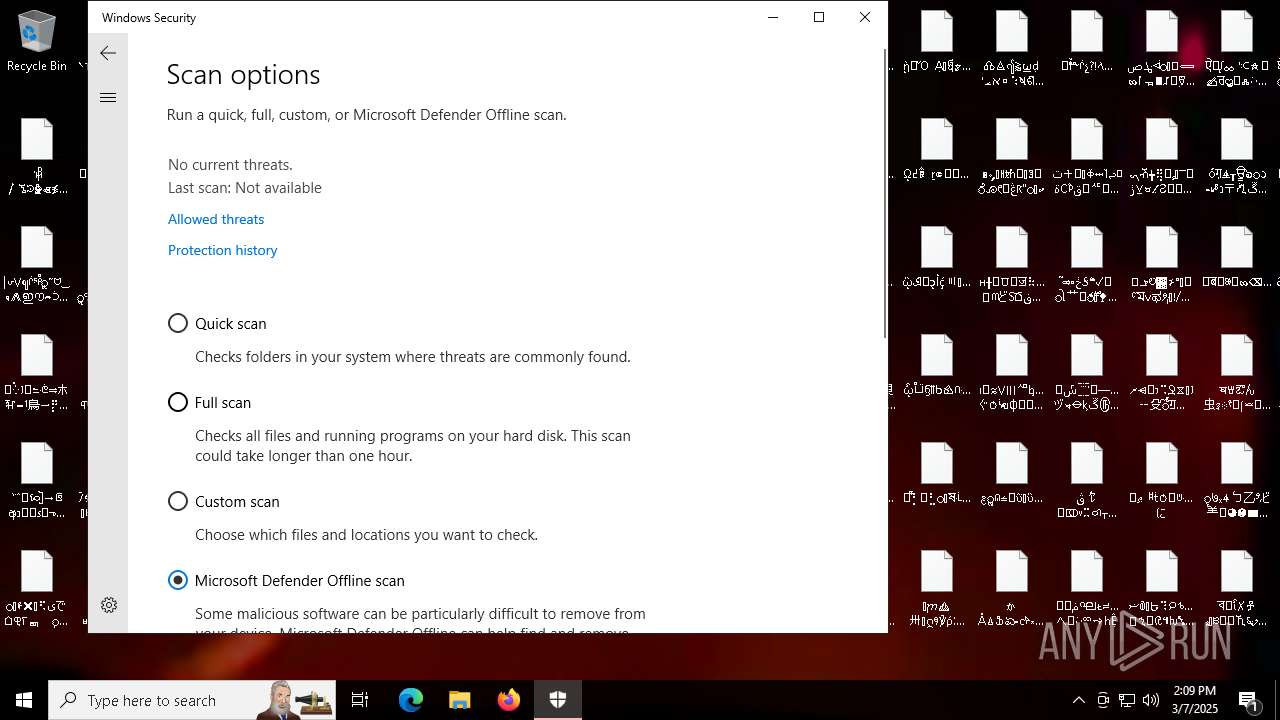1280x720 pixels.
Task: Click the Windows Security vertical scrollbar
Action: pos(884,193)
